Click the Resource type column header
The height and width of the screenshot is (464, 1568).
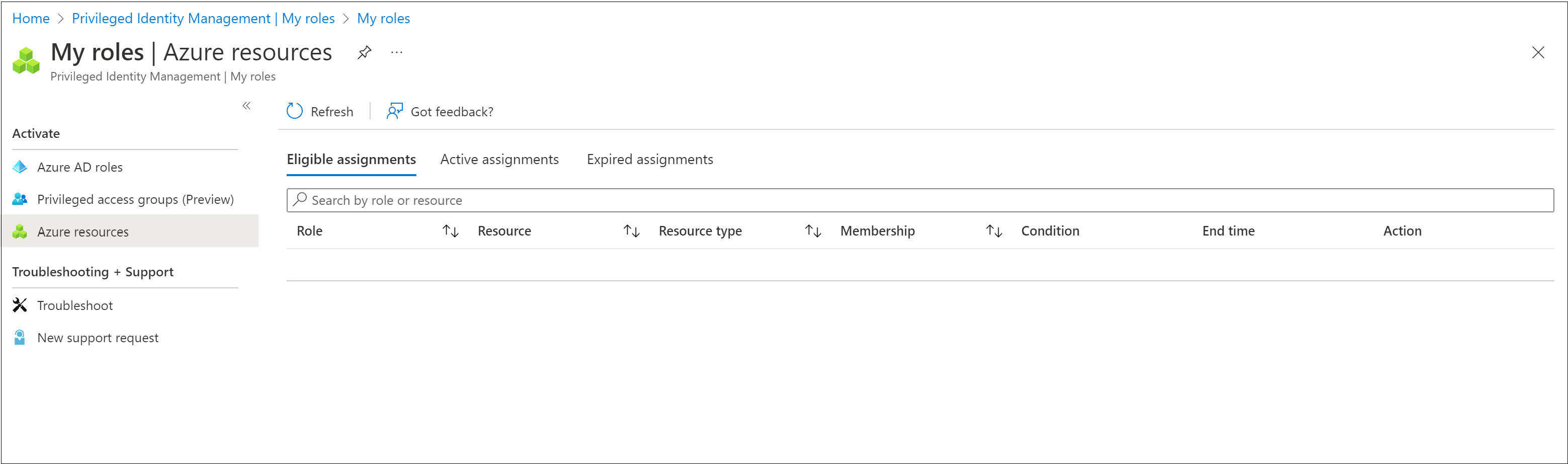[x=700, y=231]
